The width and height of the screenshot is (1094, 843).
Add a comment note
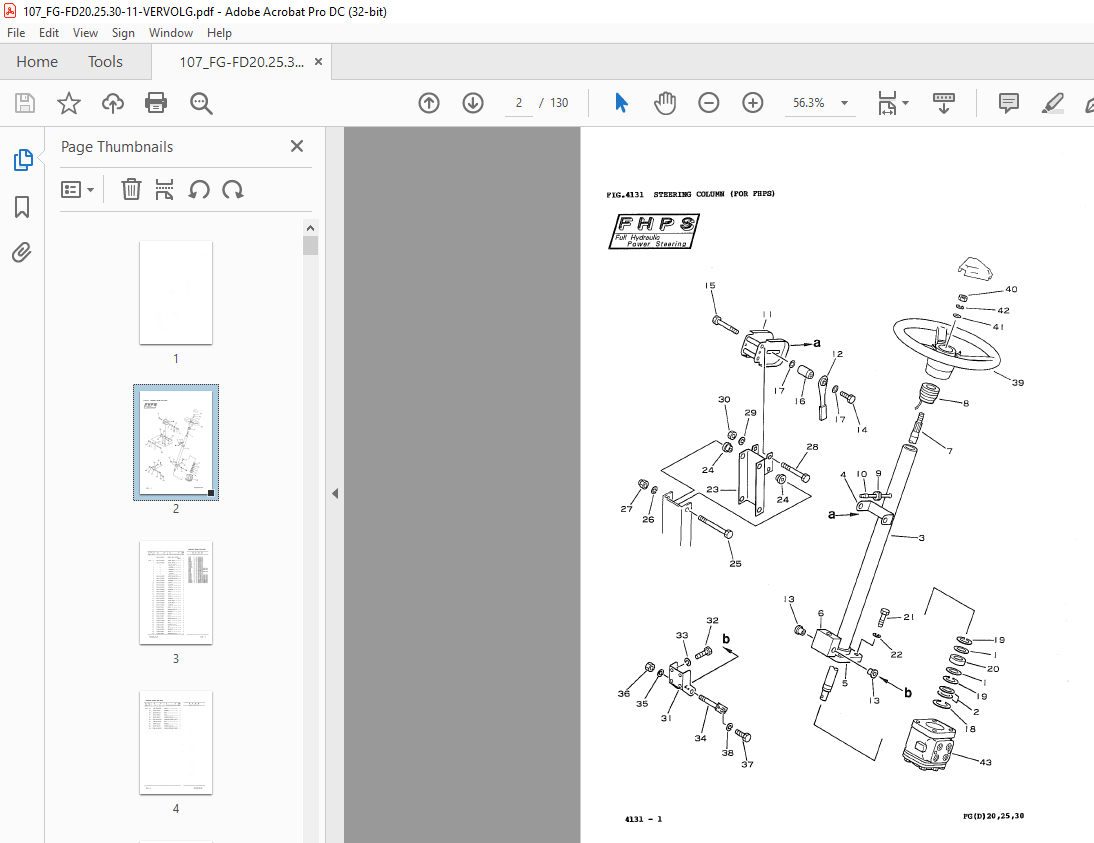1008,103
